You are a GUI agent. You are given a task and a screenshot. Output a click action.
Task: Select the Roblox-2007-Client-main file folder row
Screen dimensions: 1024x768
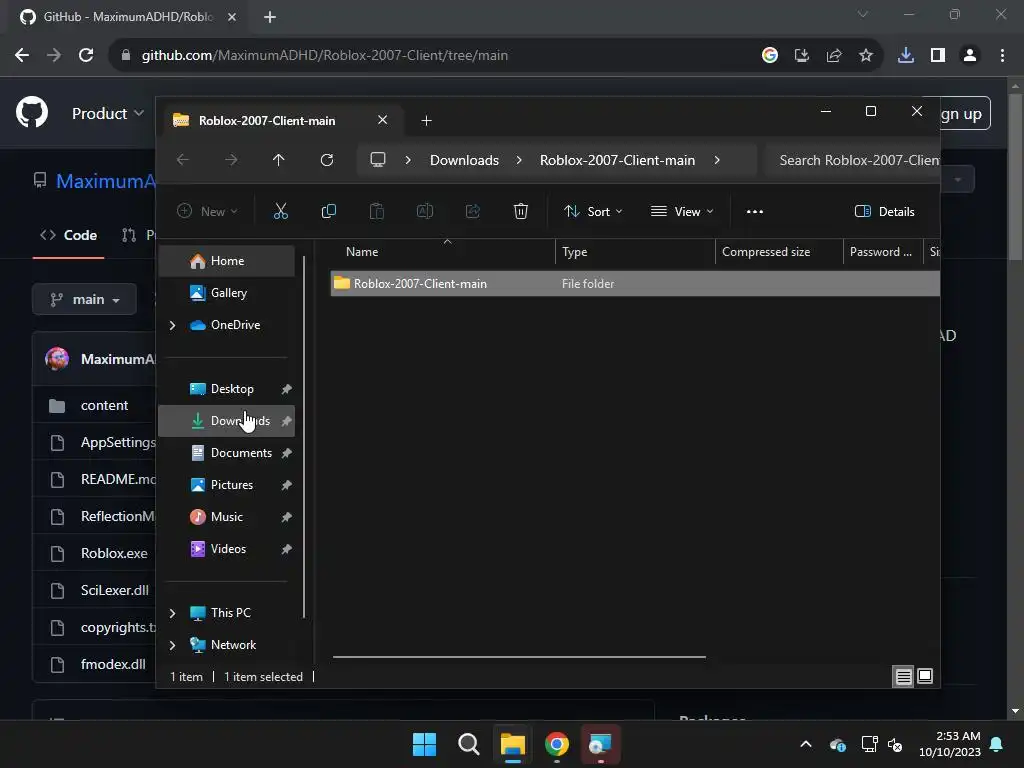635,283
